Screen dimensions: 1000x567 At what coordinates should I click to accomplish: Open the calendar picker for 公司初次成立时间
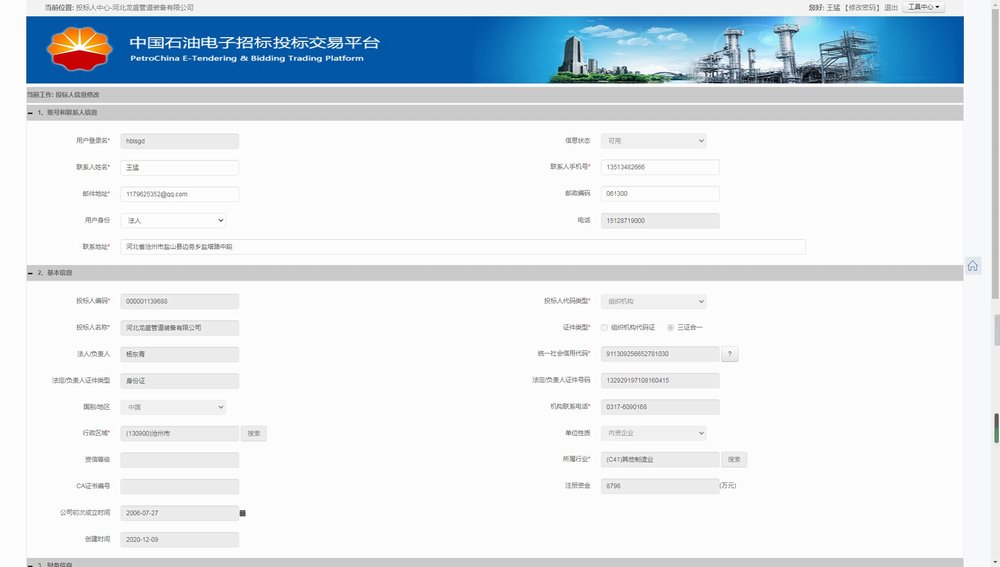(x=242, y=513)
